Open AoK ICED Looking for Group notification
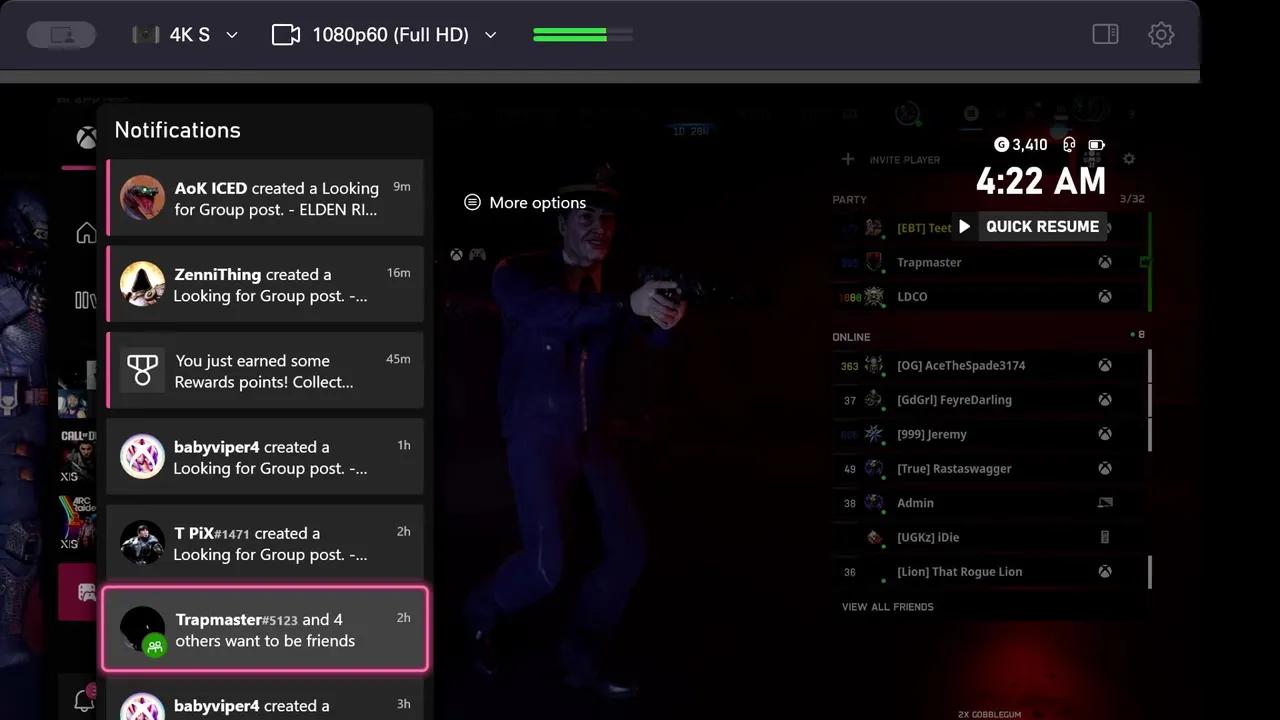1280x720 pixels. (x=265, y=198)
